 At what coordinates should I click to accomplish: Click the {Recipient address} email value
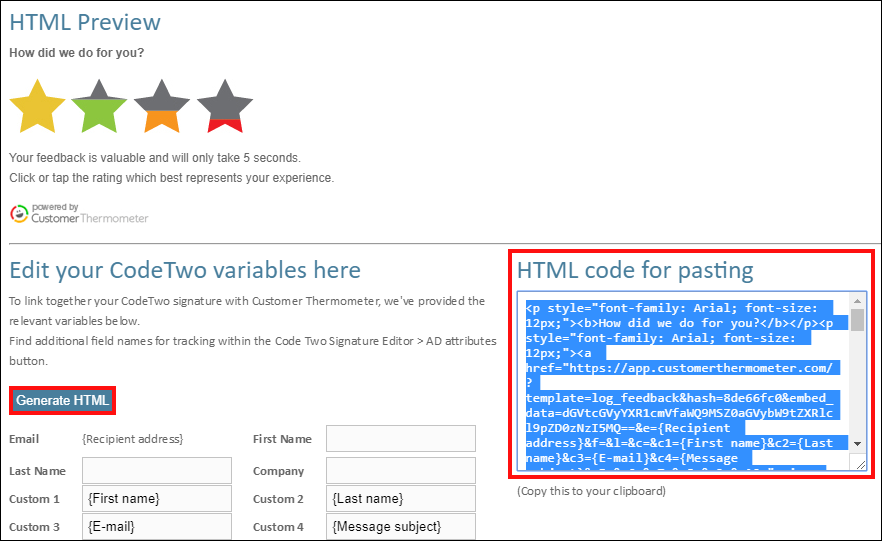point(133,439)
